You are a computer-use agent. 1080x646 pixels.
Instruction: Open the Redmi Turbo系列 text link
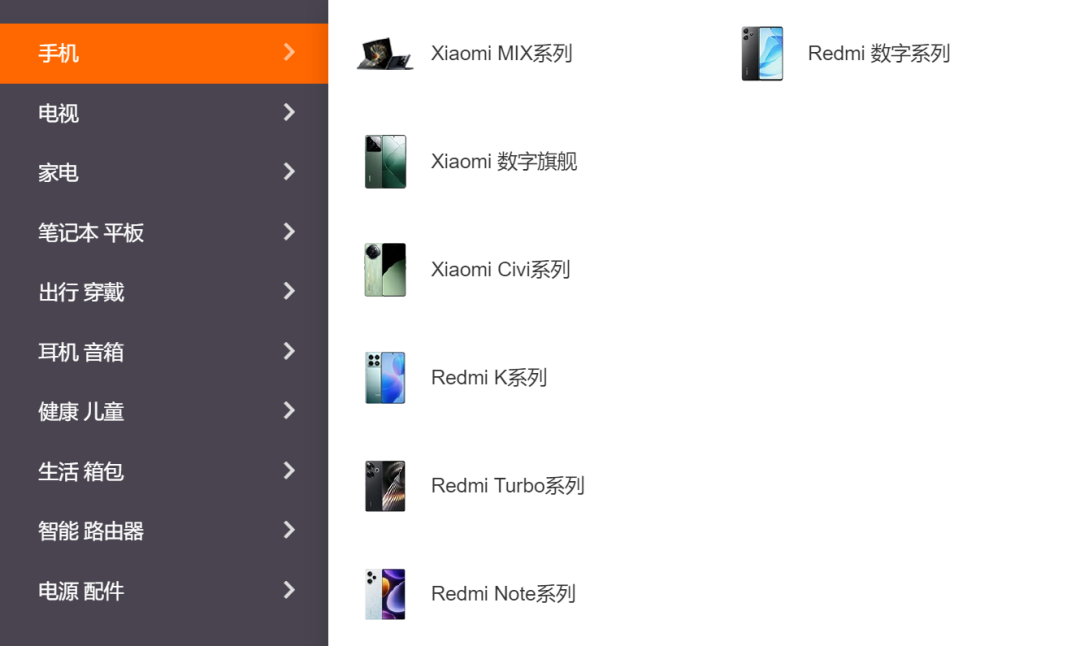point(508,486)
